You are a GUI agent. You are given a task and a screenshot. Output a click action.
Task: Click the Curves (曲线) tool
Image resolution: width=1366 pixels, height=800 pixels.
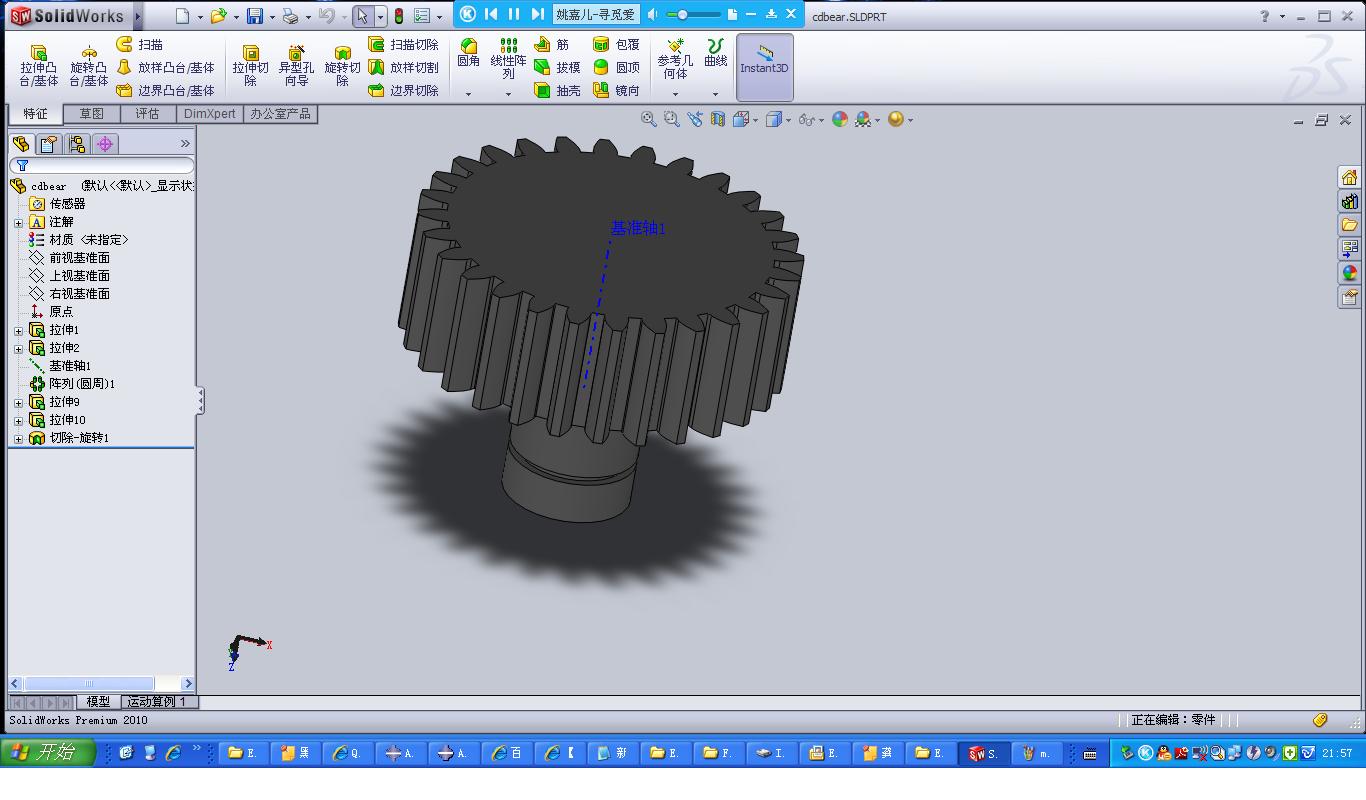coord(715,53)
